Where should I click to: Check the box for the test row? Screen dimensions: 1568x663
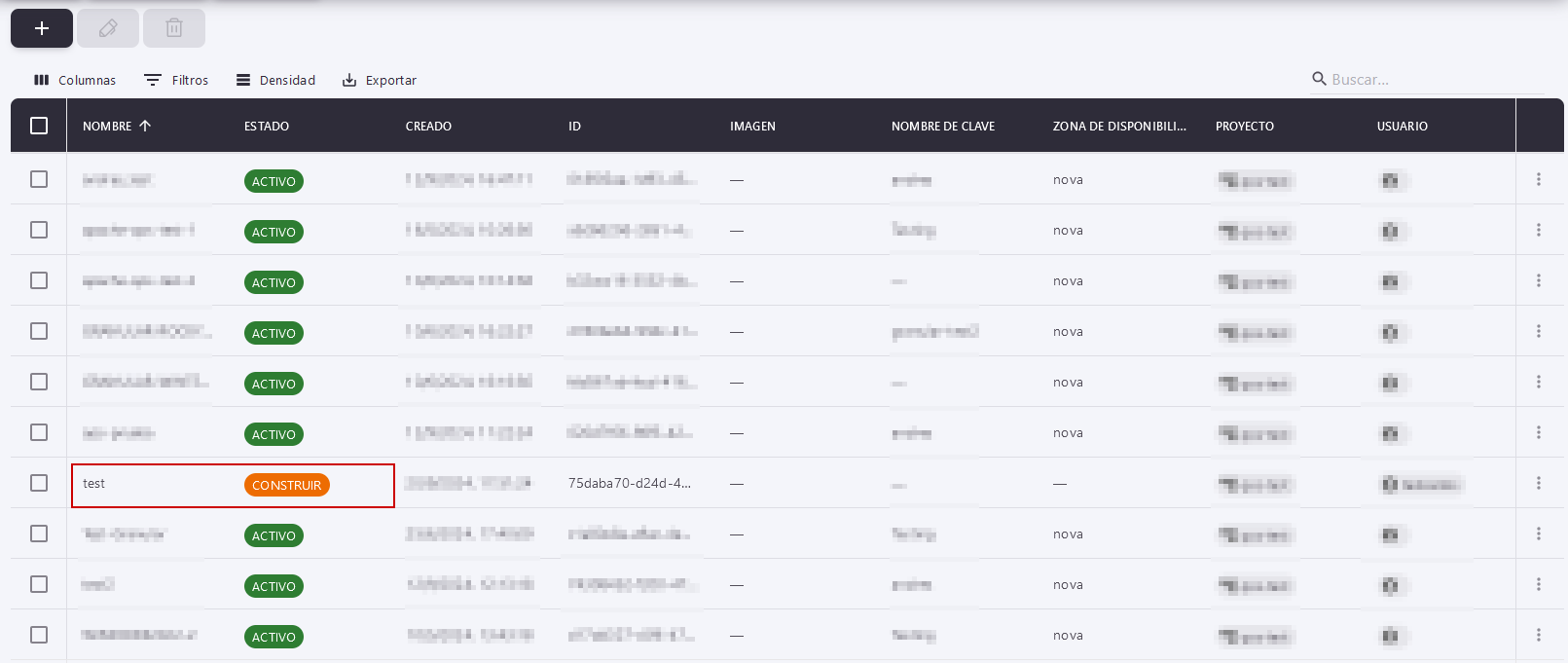pos(39,483)
